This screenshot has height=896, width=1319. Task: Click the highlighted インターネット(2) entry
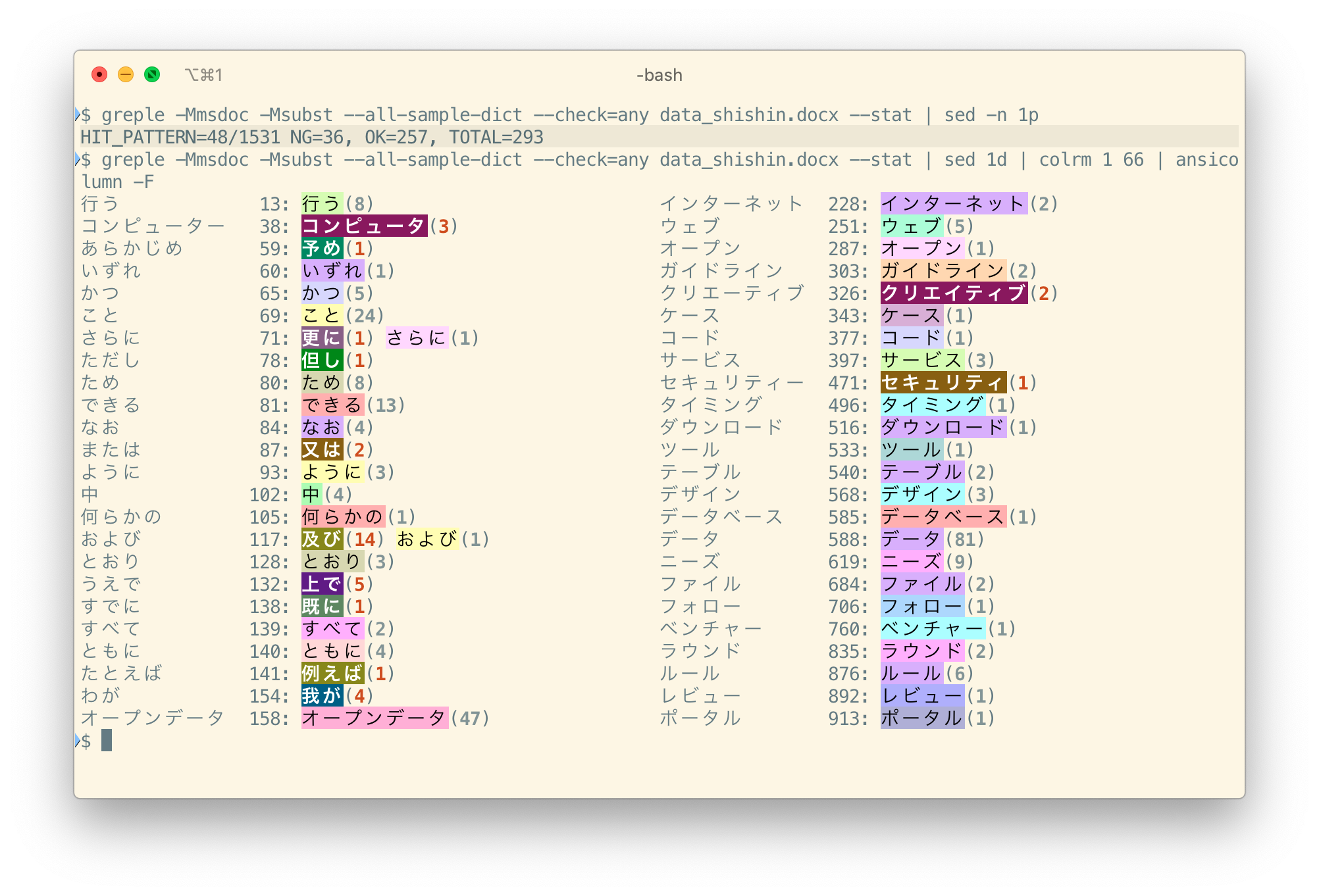pyautogui.click(x=954, y=204)
